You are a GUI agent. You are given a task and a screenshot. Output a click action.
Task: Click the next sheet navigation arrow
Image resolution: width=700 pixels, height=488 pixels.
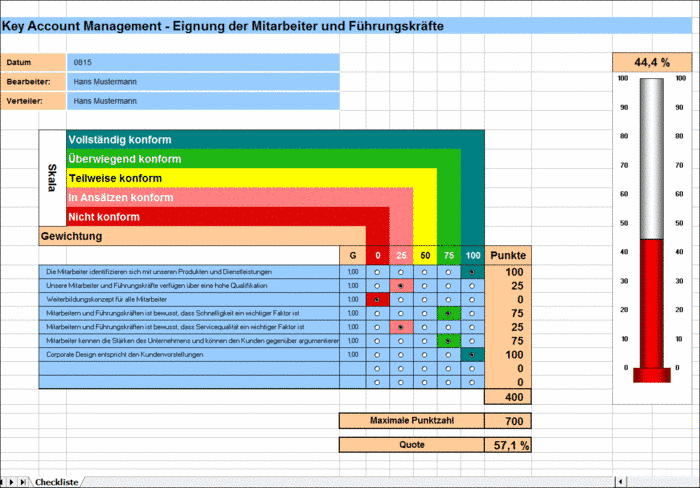click(12, 482)
